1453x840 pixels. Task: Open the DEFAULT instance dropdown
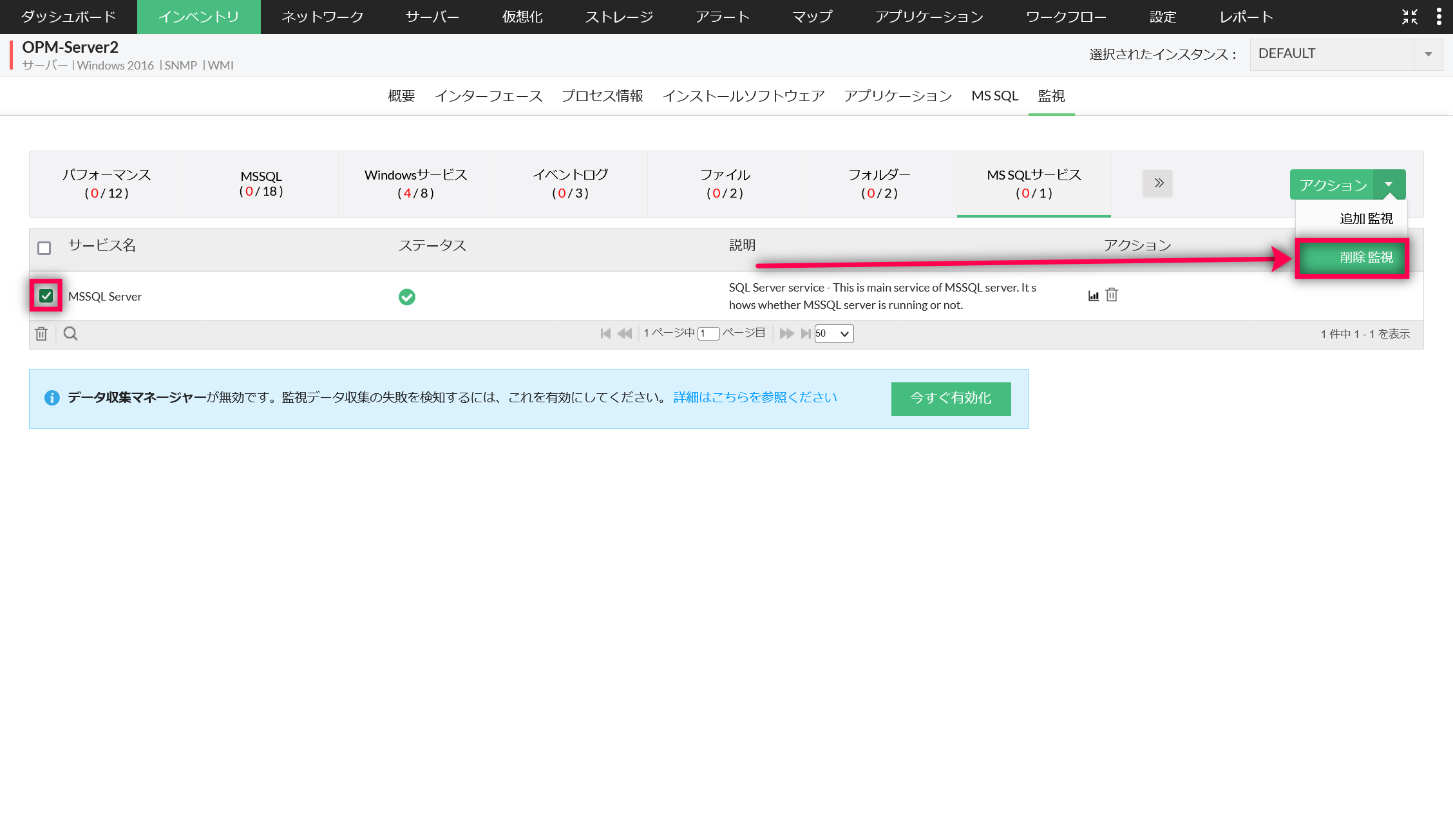(1345, 54)
